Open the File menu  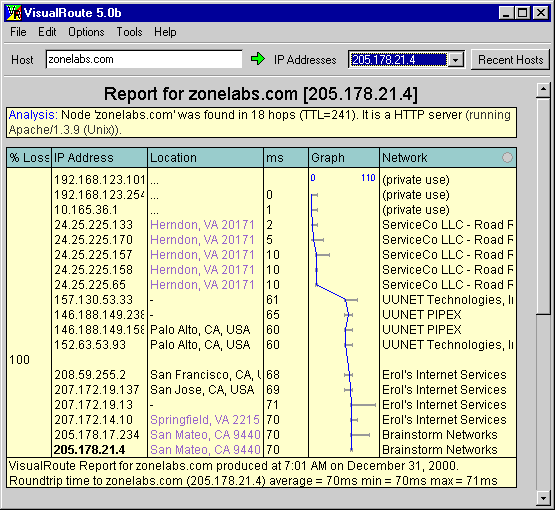point(18,32)
